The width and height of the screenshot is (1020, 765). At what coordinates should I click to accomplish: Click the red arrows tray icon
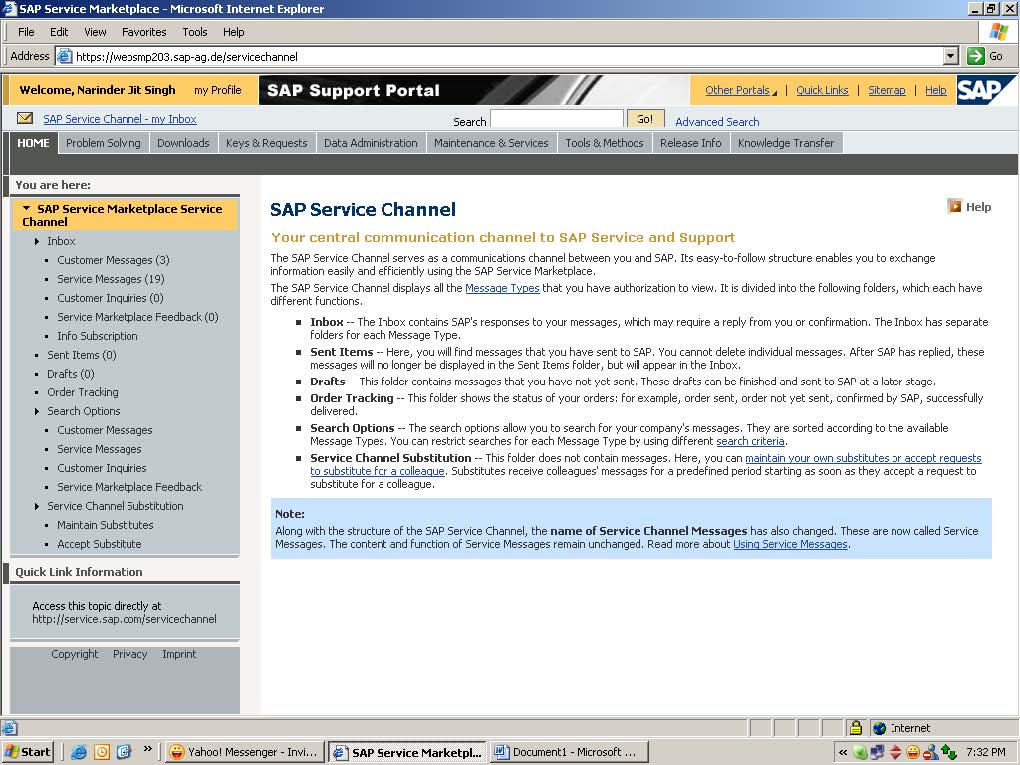coord(895,753)
